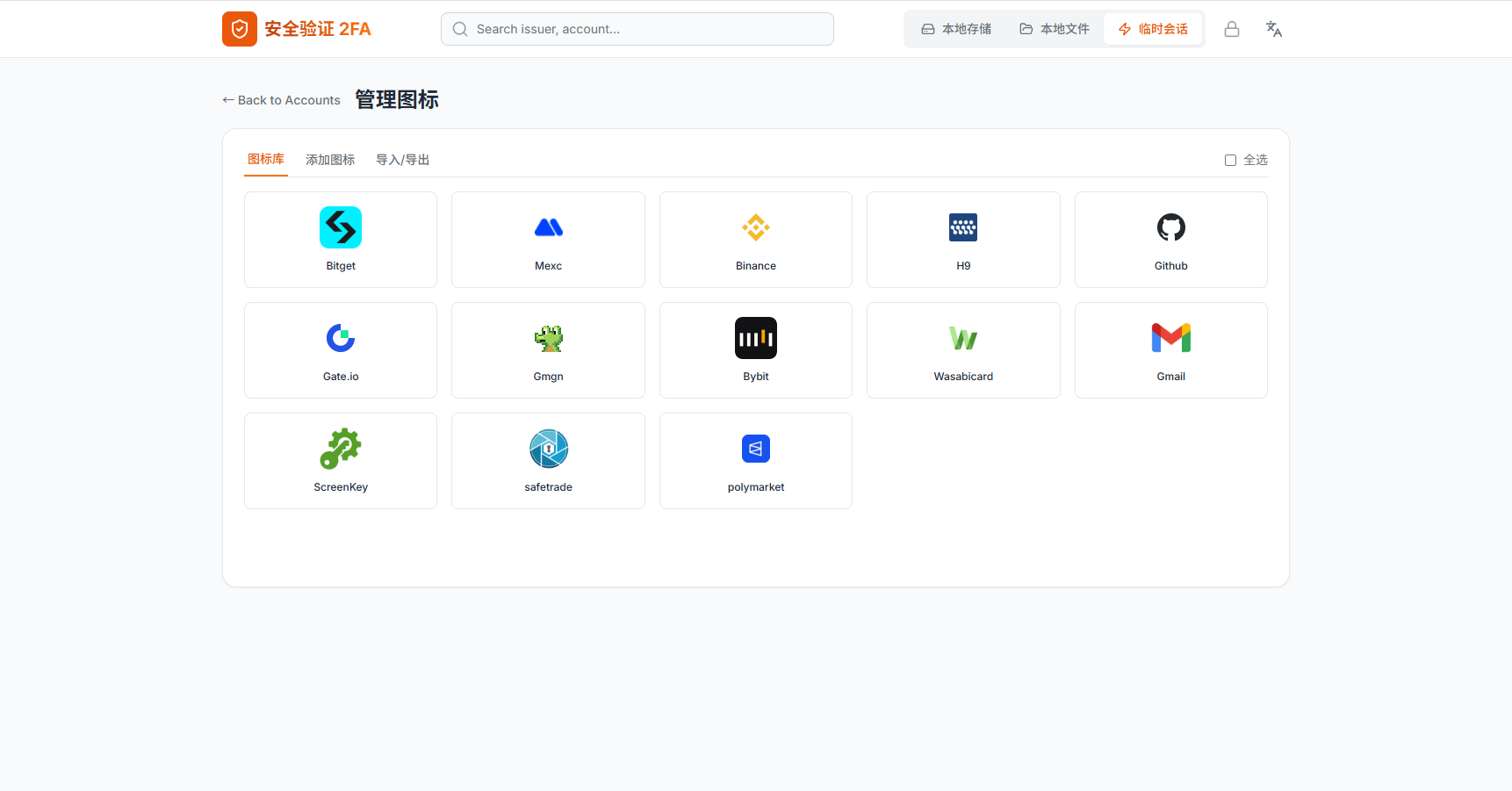Click the 安全验证 2FA shield logo
Screen dimensions: 1512x791
coord(239,28)
